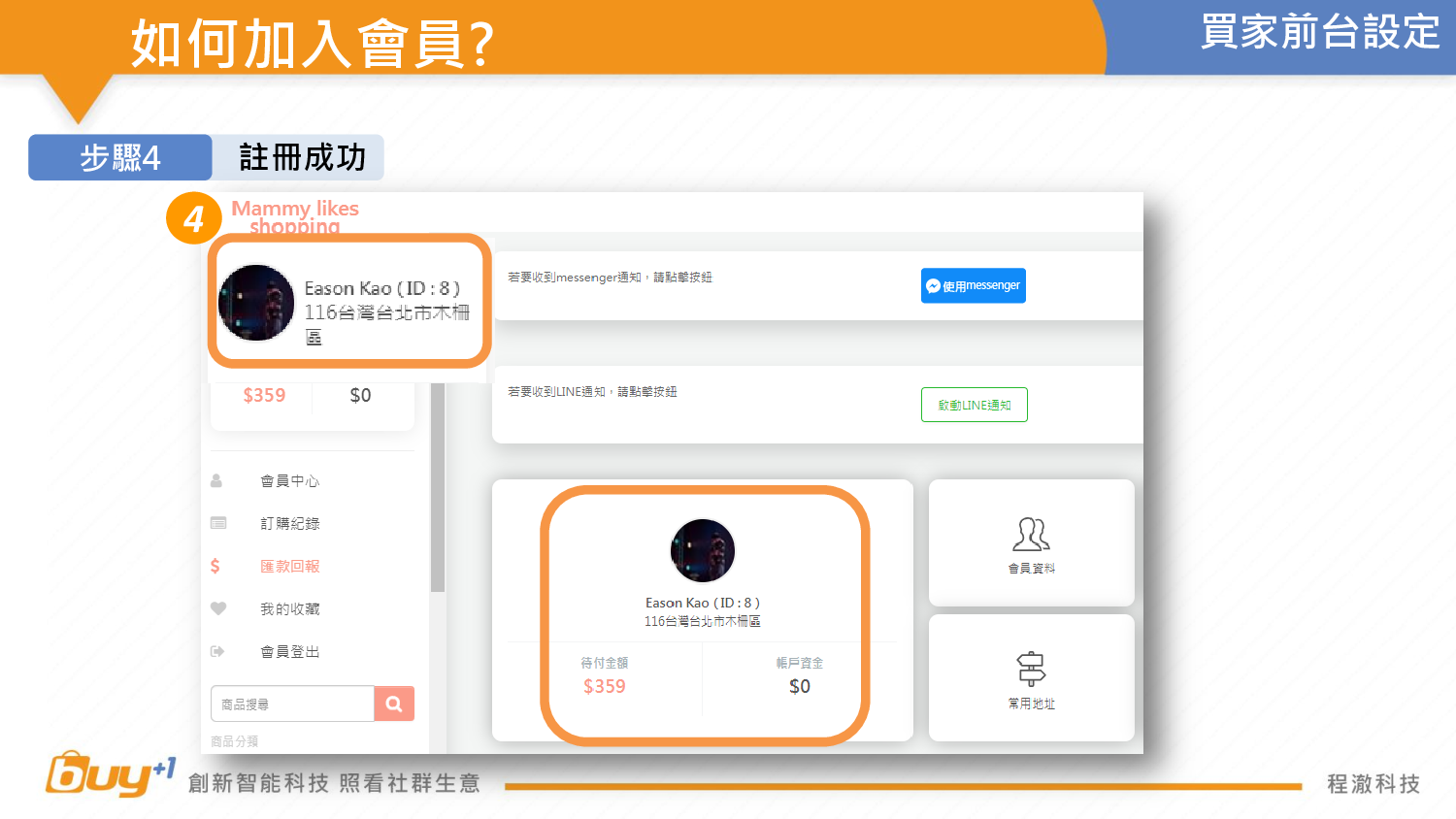
Task: Open the 常用地址 signpost icon card
Action: click(1031, 677)
